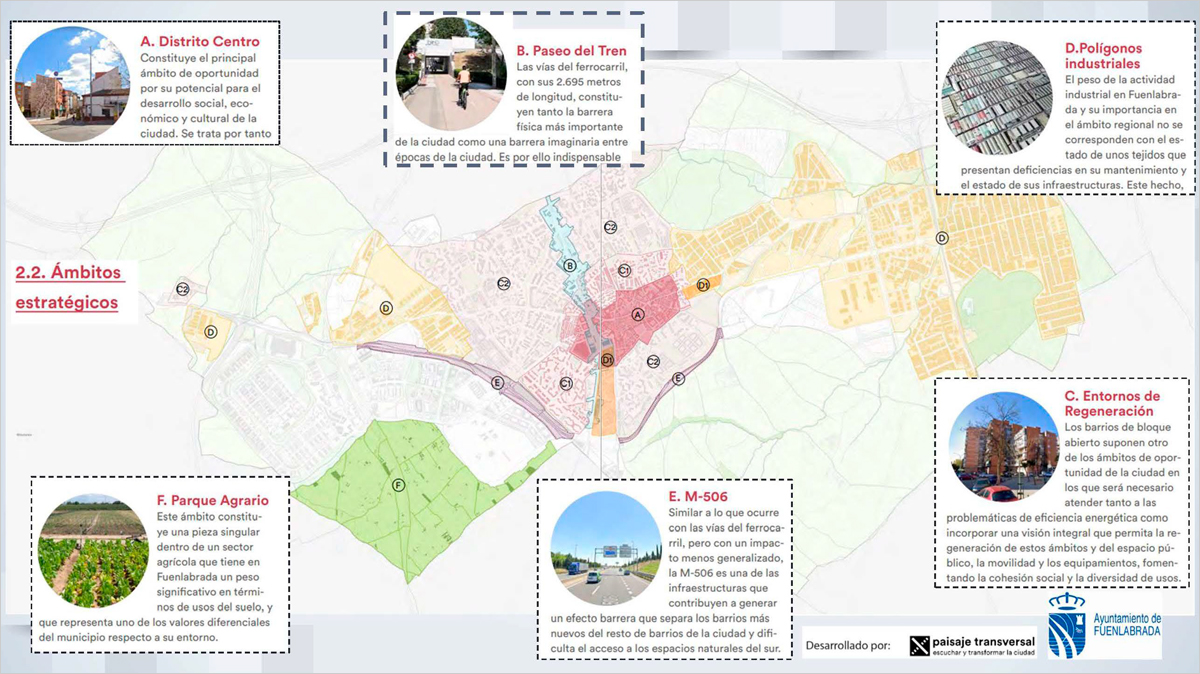Click the heading 'F. Parque Agrario'
The image size is (1200, 674).
[213, 499]
